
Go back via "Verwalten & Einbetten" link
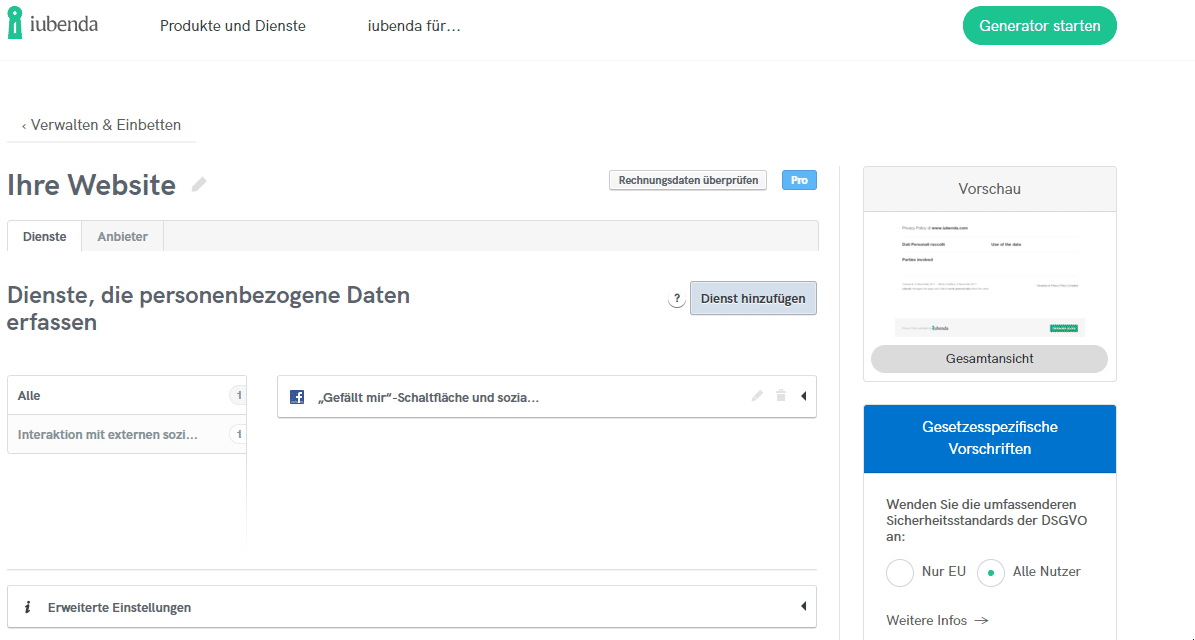pos(101,125)
